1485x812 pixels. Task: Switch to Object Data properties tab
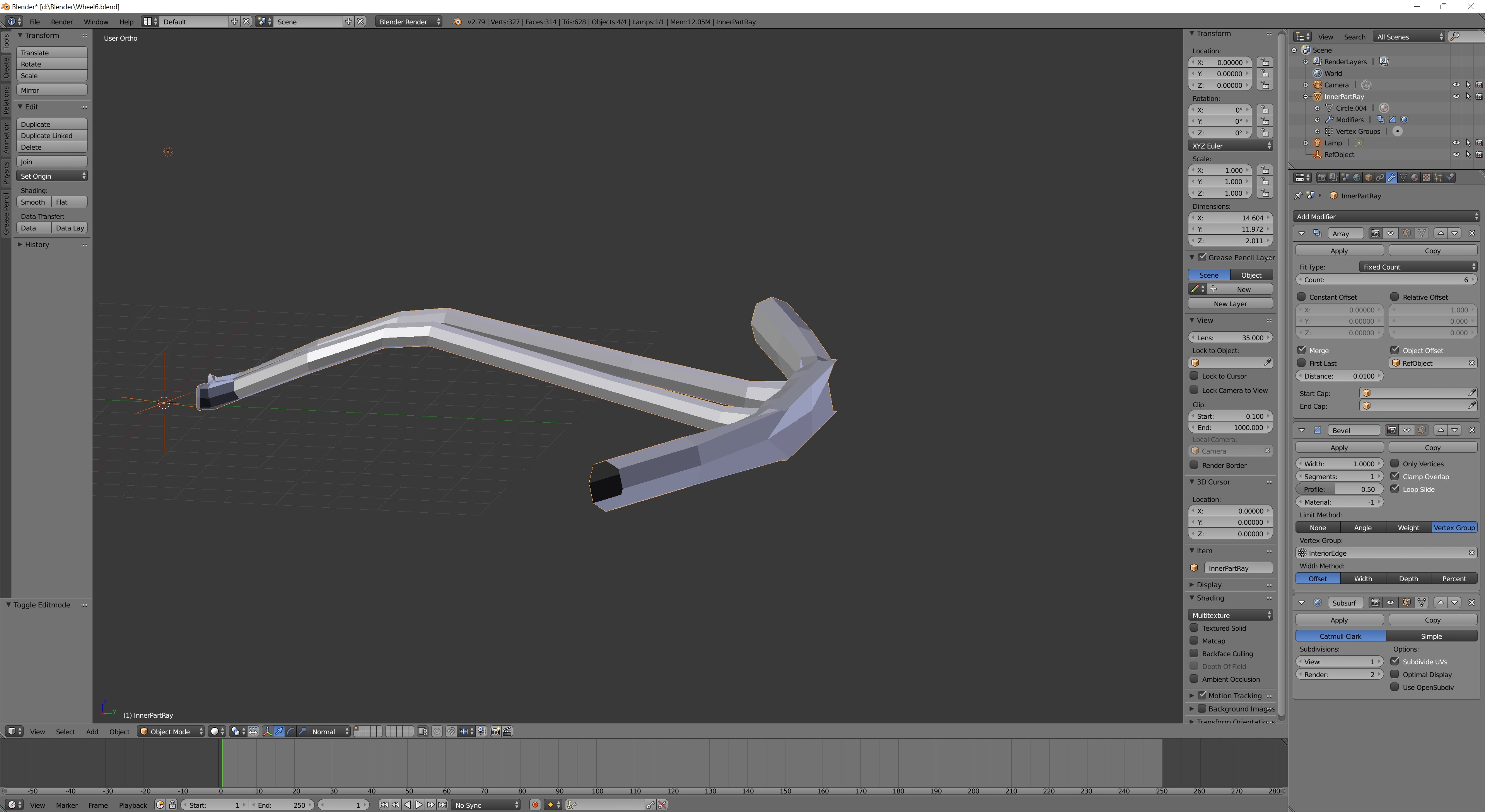click(x=1403, y=177)
